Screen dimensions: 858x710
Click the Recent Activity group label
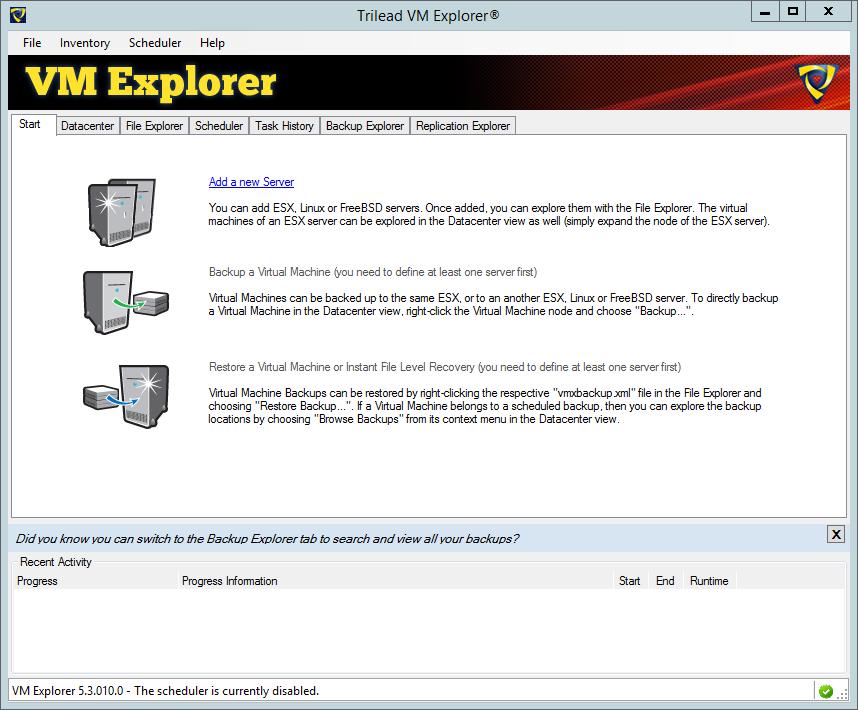[56, 562]
